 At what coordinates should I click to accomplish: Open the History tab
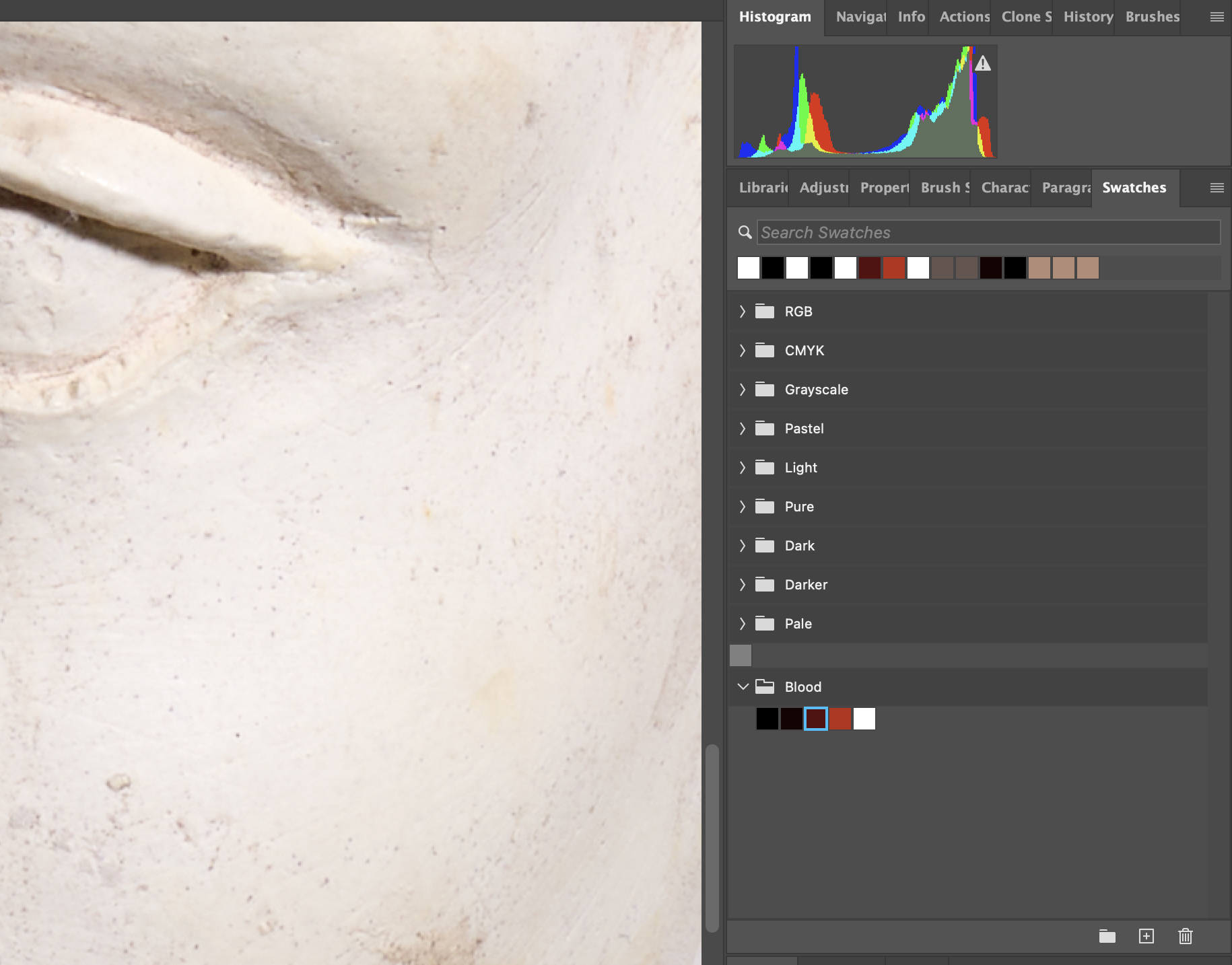1088,17
